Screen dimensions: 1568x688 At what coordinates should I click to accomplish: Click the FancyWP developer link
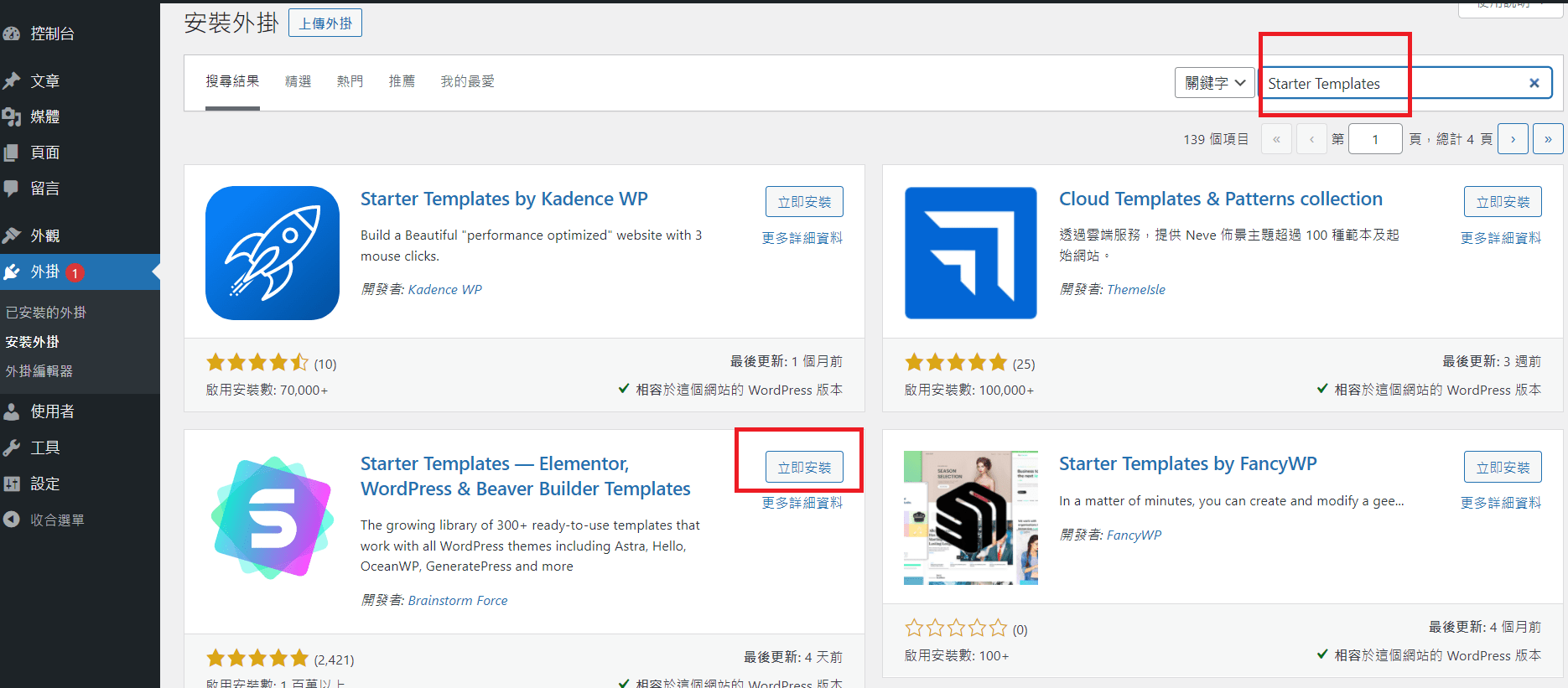pyautogui.click(x=1134, y=535)
